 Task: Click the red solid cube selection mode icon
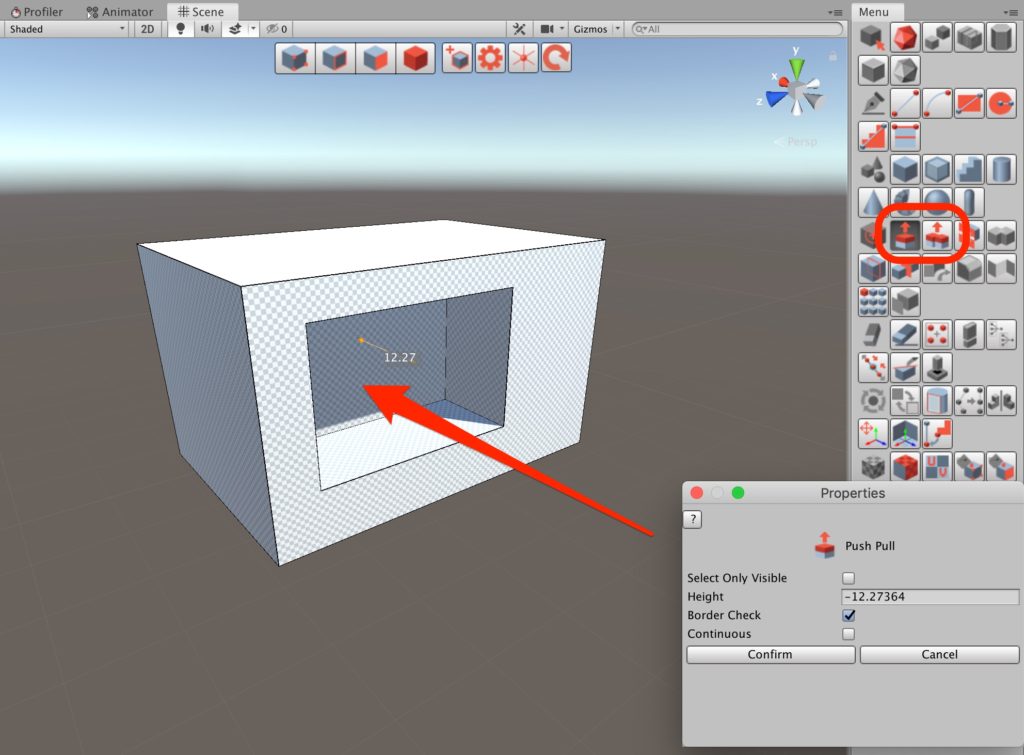pos(415,58)
